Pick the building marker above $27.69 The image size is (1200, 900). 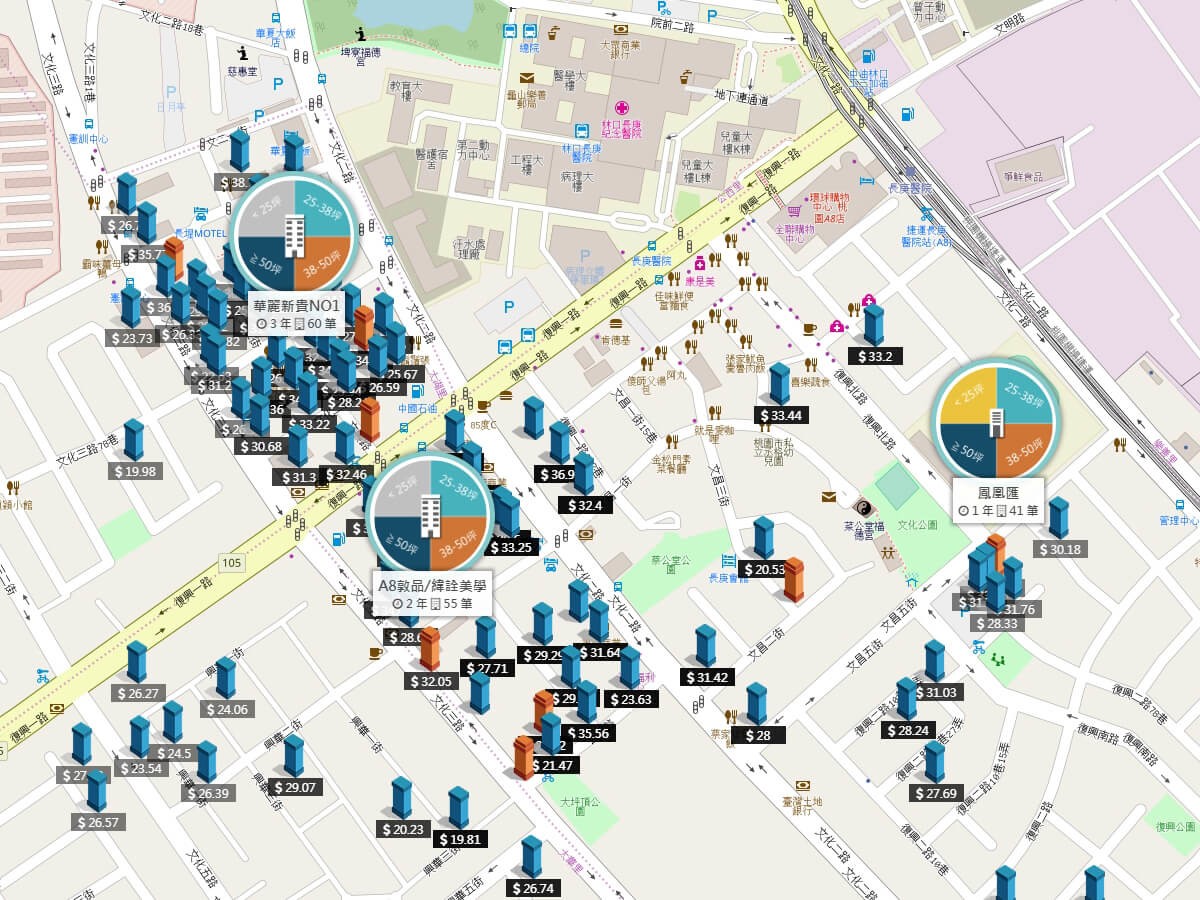935,762
